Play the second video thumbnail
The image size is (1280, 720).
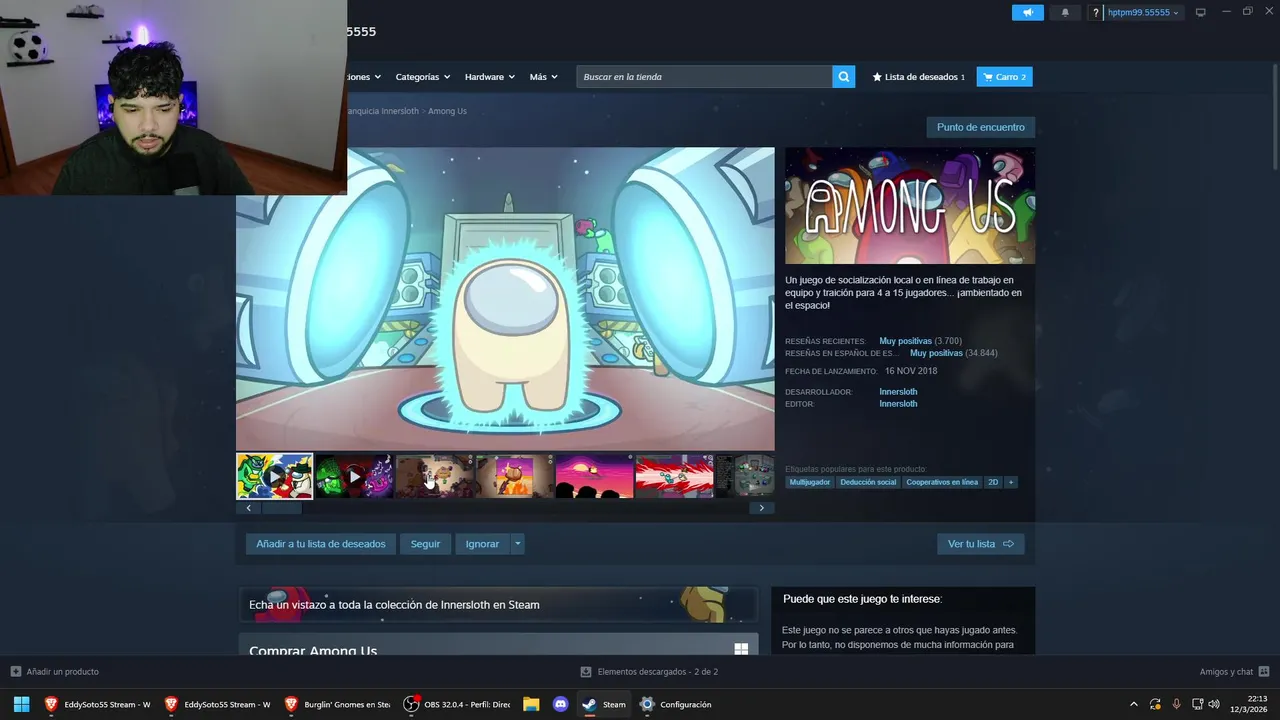tap(354, 476)
